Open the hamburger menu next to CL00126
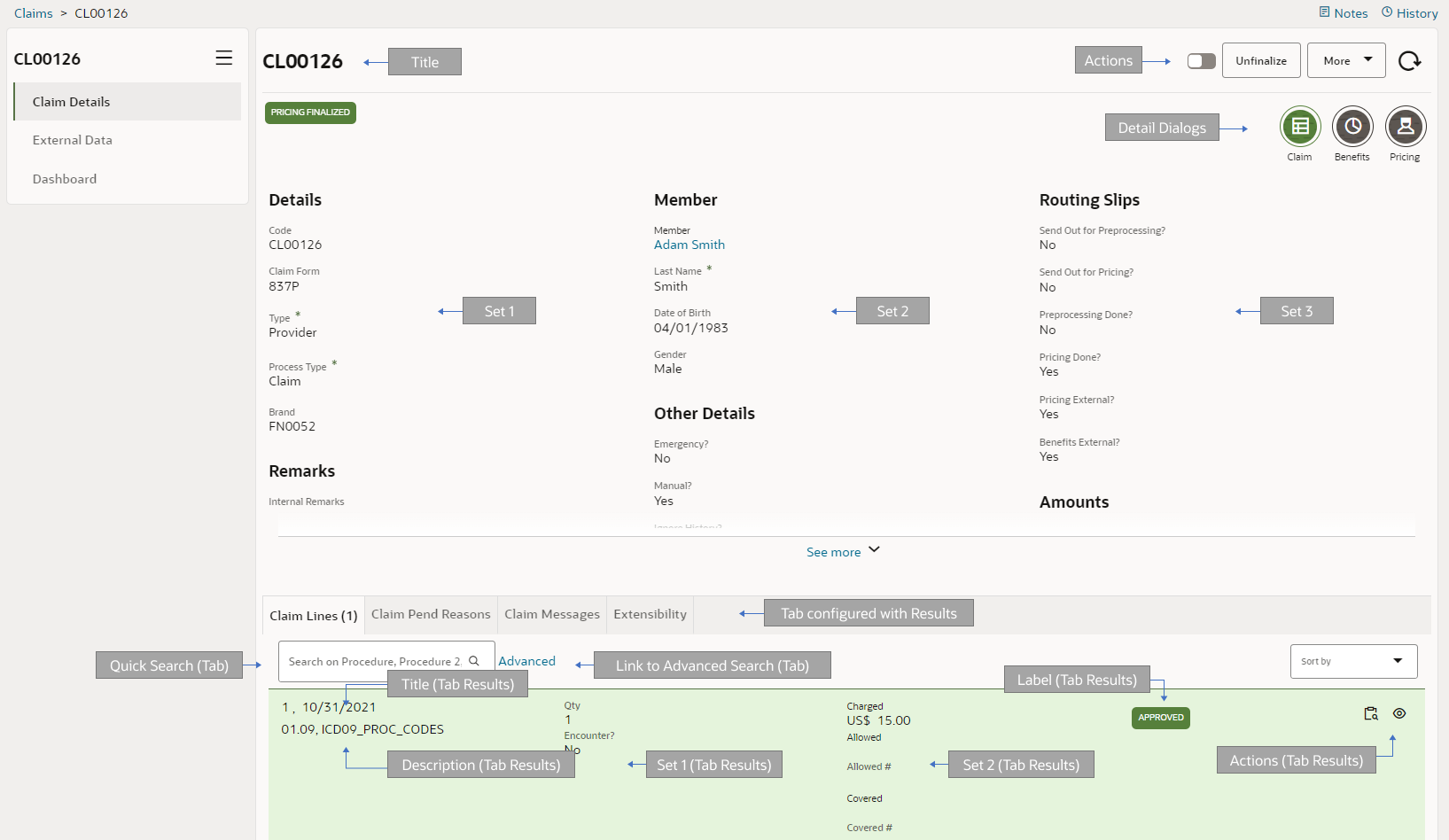The image size is (1449, 840). [x=223, y=57]
